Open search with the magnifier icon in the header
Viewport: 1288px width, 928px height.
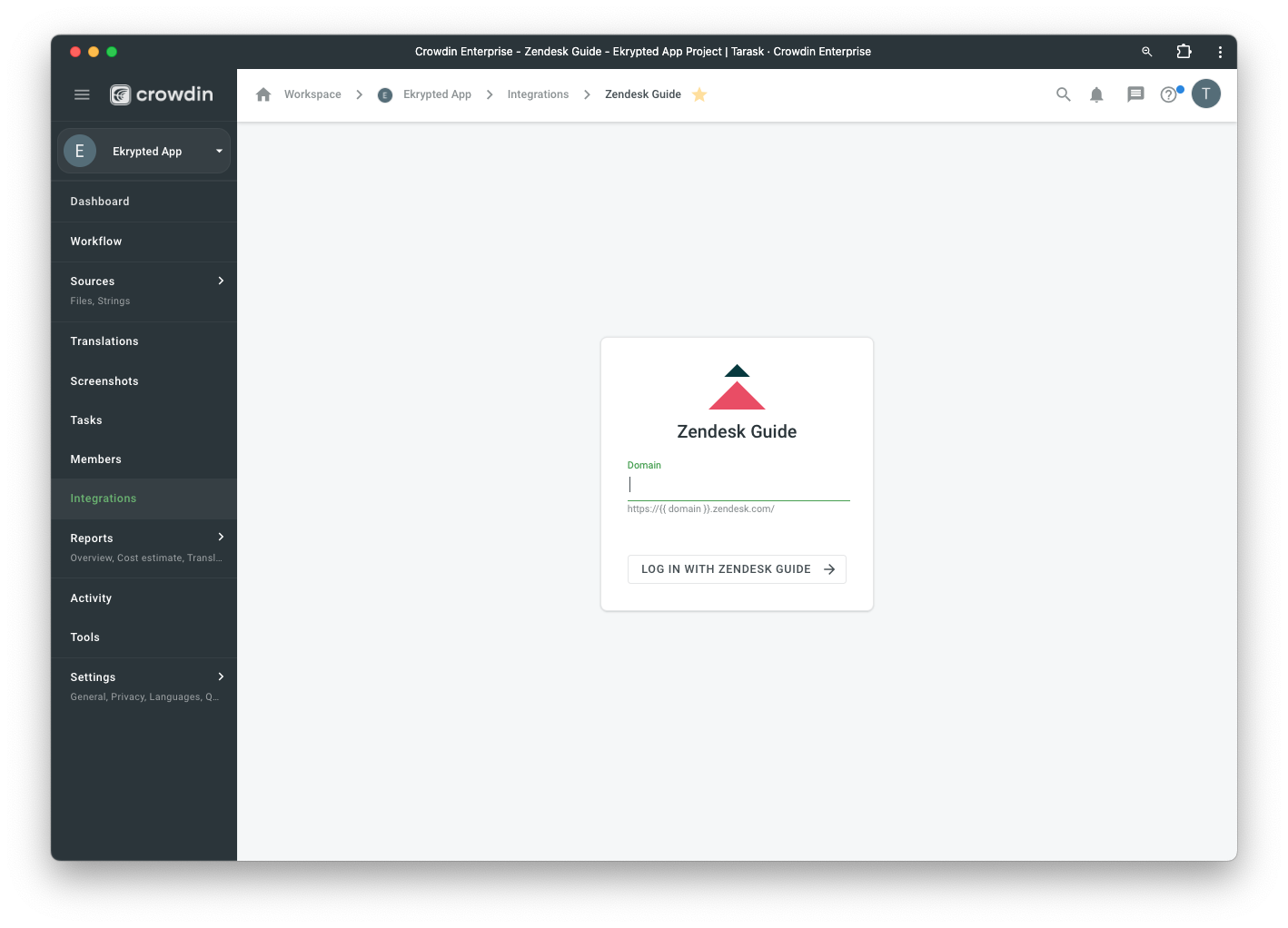(1063, 94)
